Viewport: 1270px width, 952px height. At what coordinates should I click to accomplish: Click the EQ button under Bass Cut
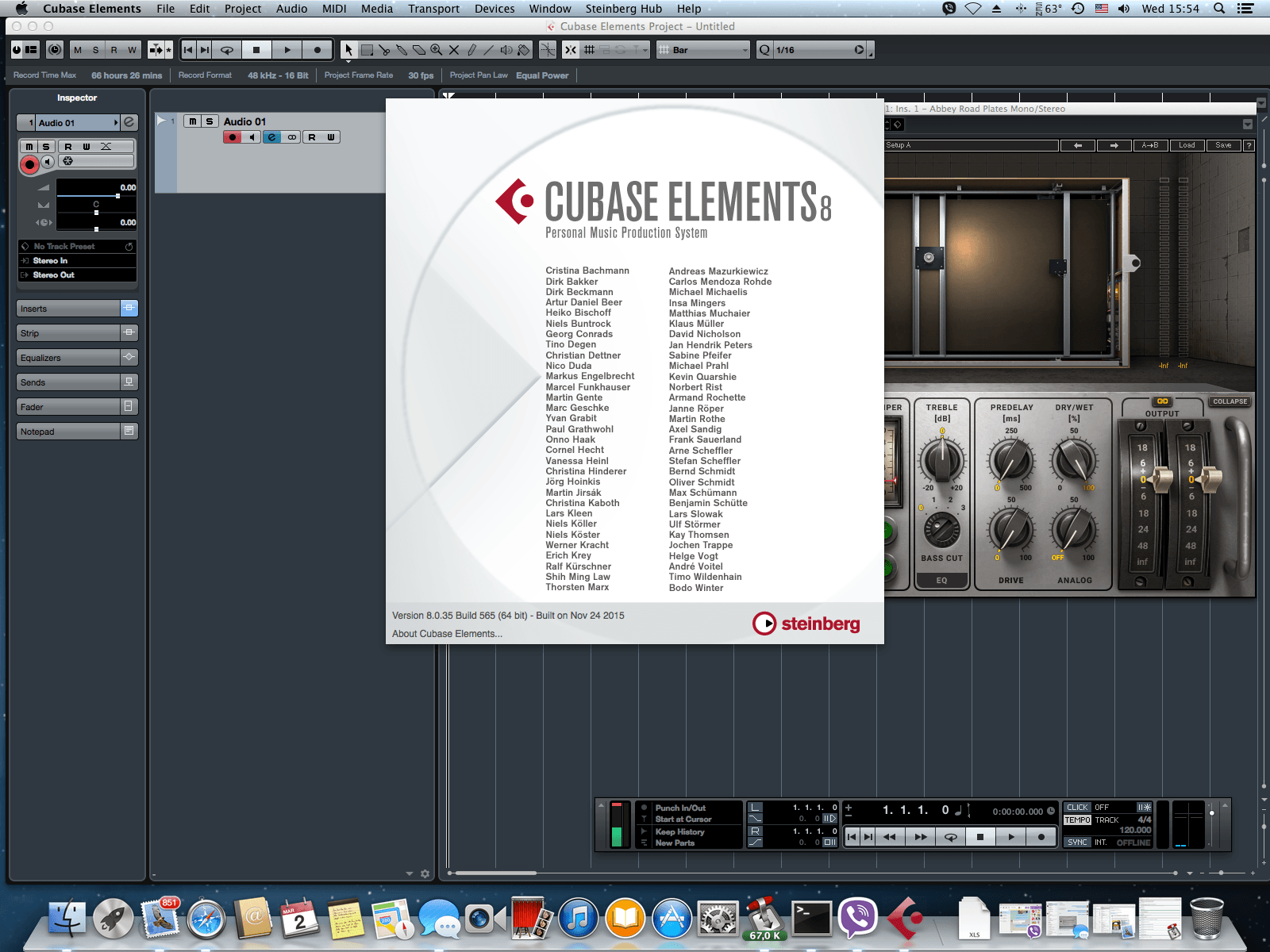(941, 581)
